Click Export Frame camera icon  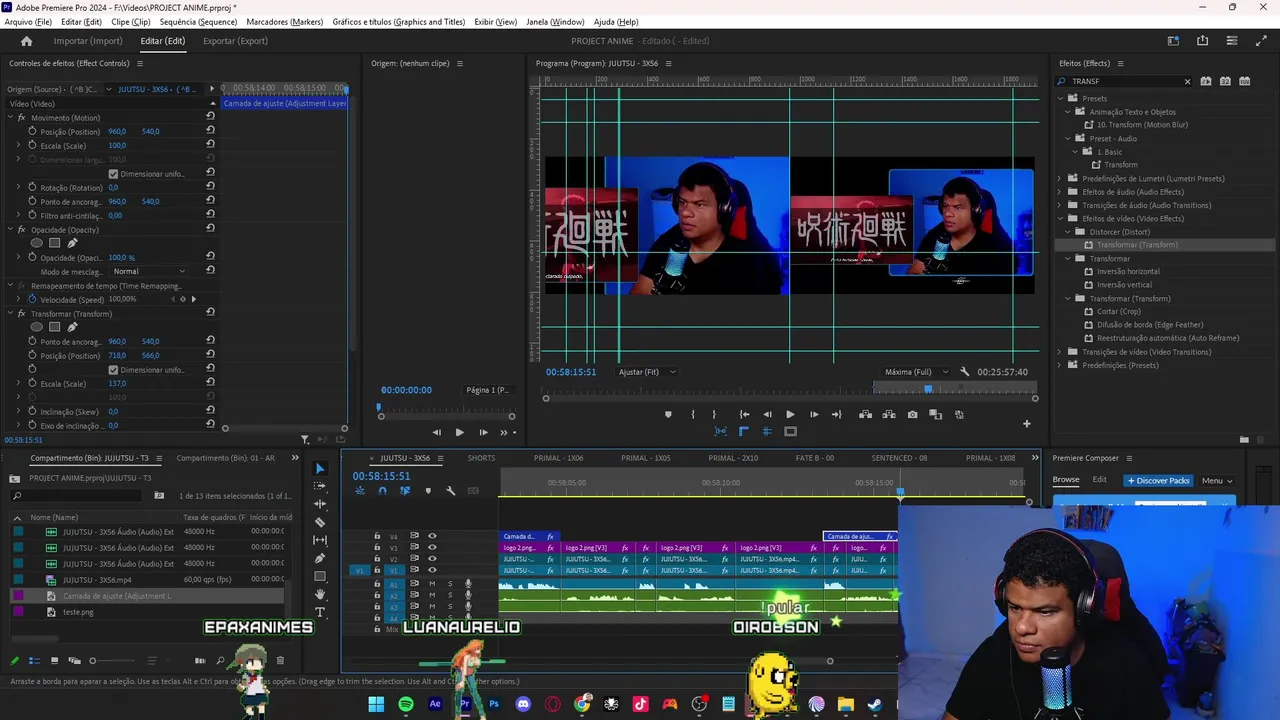912,414
